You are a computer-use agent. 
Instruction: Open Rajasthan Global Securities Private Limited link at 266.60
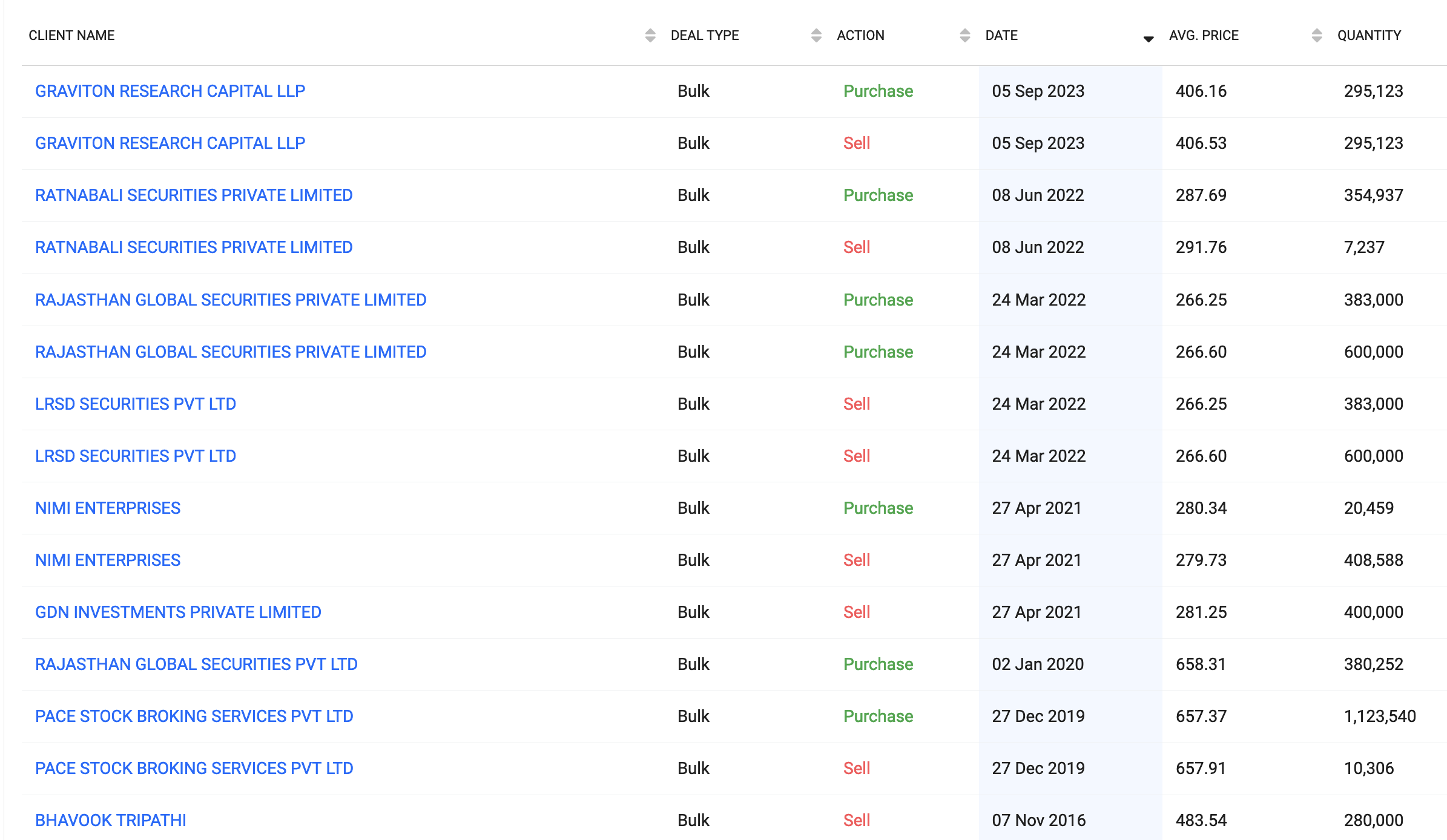(231, 352)
